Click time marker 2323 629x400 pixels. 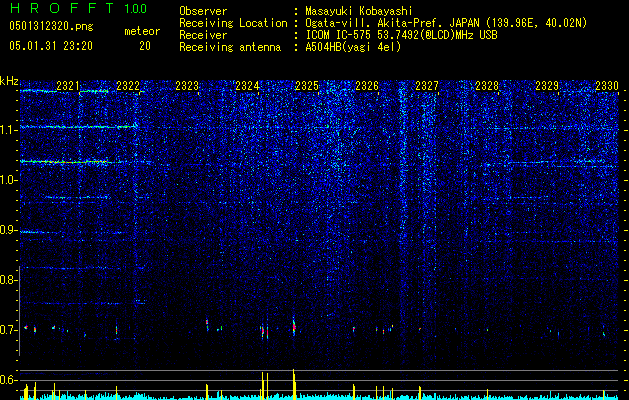pyautogui.click(x=187, y=86)
